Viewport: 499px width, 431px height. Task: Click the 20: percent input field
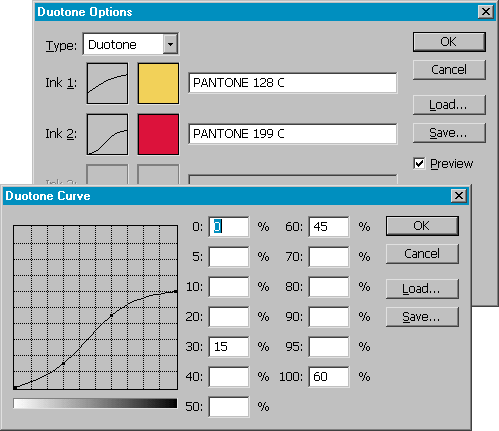(x=229, y=317)
